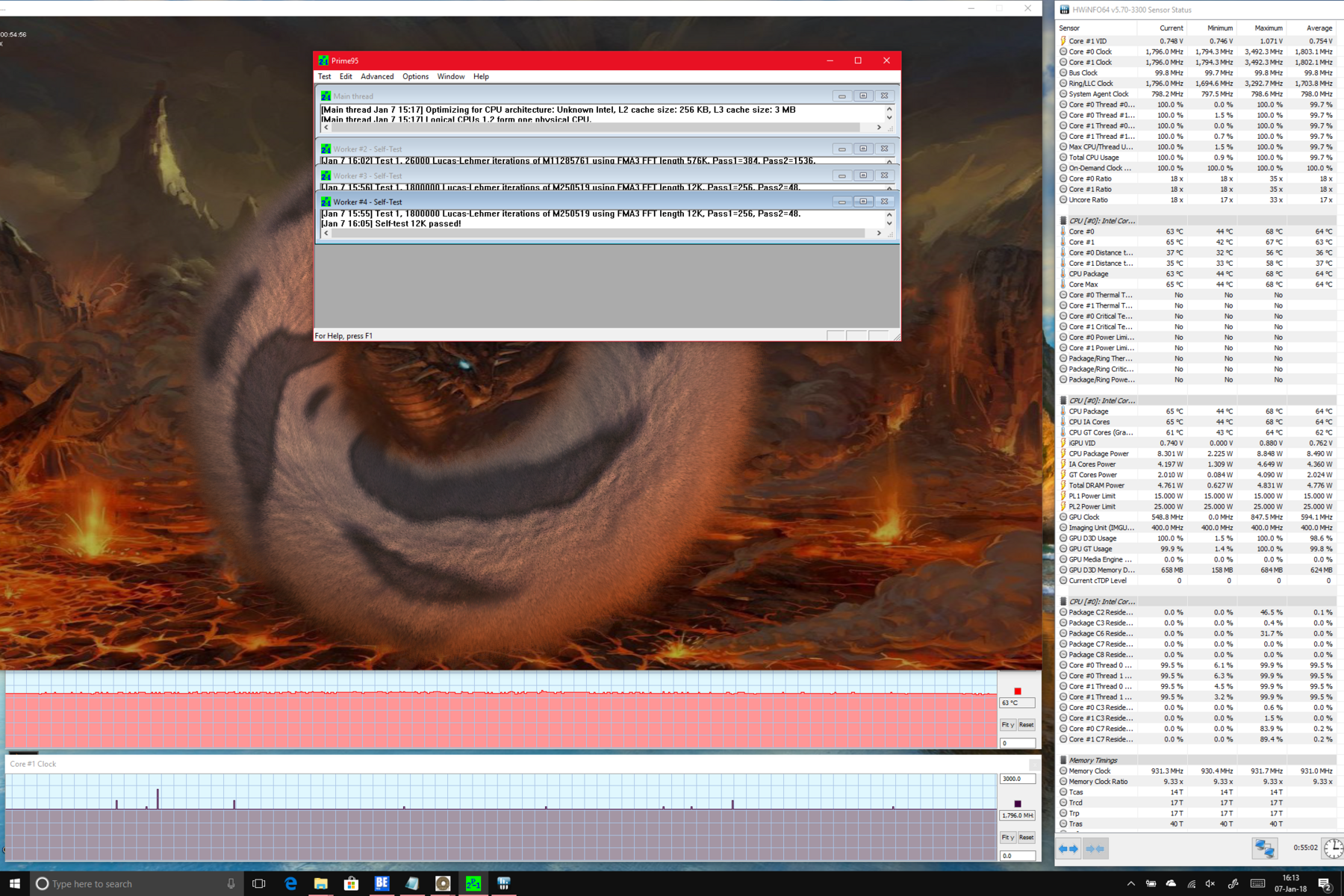Screen dimensions: 1344x896
Task: Switch to HWiNFO via its taskbar icon
Action: coord(504,883)
